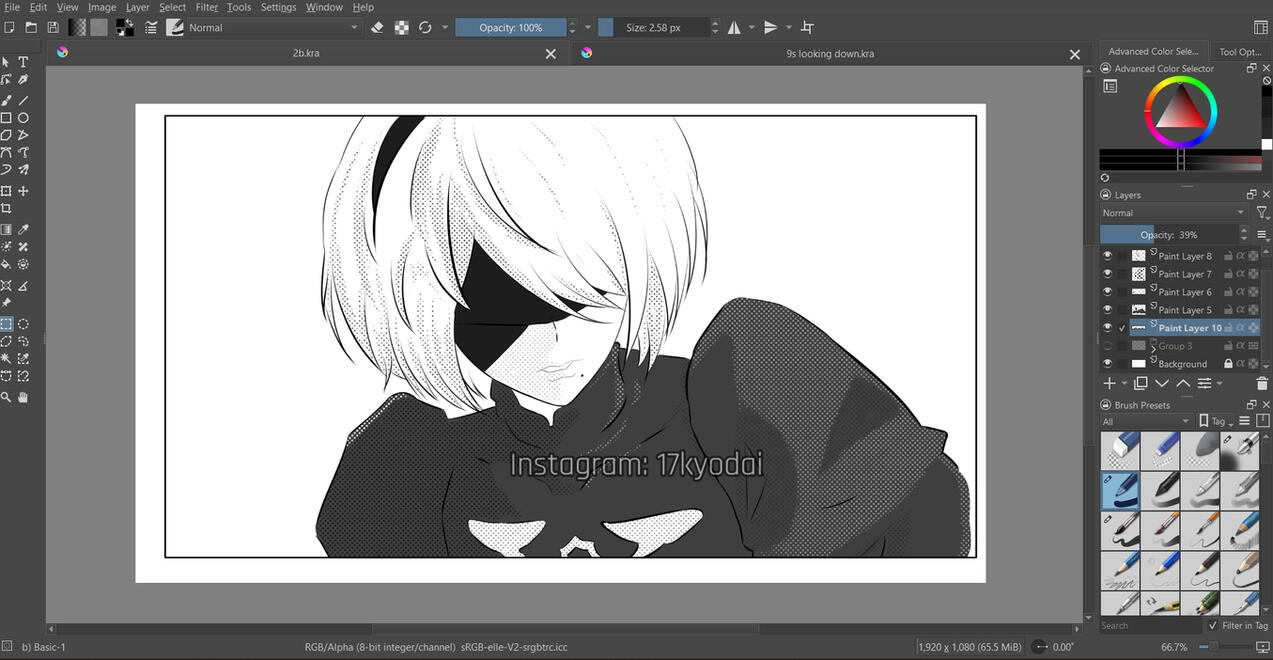The height and width of the screenshot is (660, 1273).
Task: Open the Layer menu
Action: pyautogui.click(x=138, y=7)
